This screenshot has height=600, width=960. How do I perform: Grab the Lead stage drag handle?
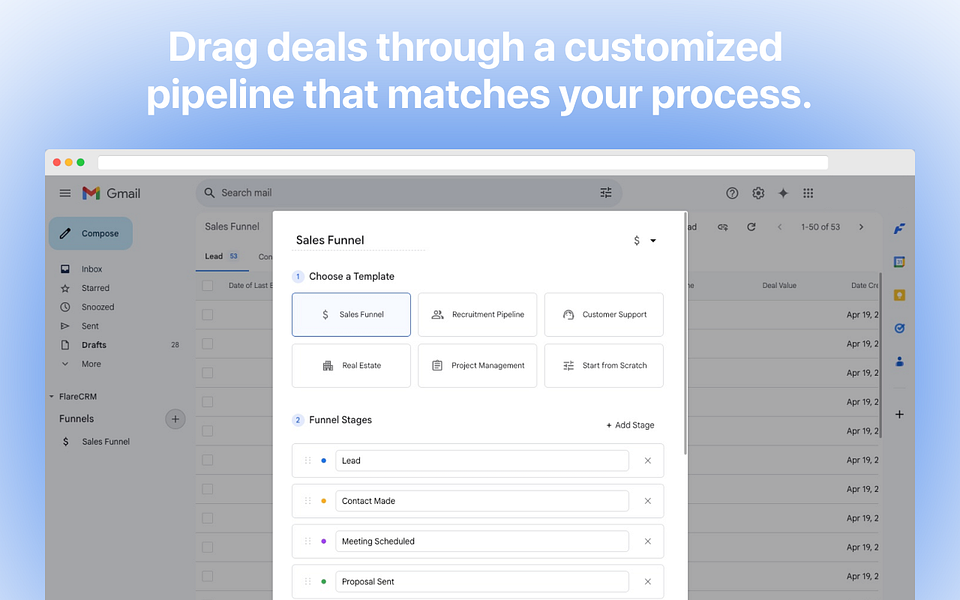(308, 460)
